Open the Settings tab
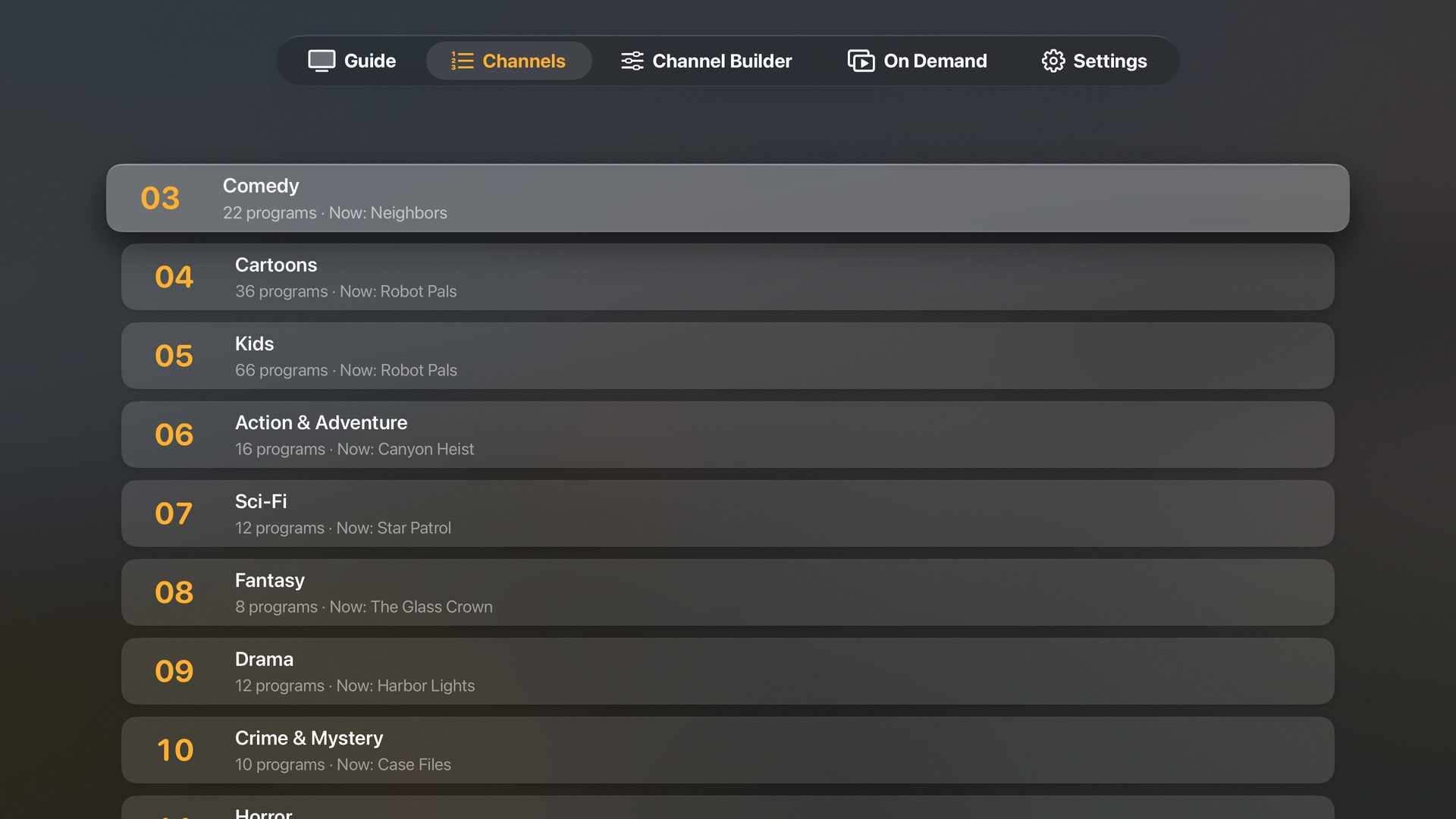1456x819 pixels. click(1094, 61)
